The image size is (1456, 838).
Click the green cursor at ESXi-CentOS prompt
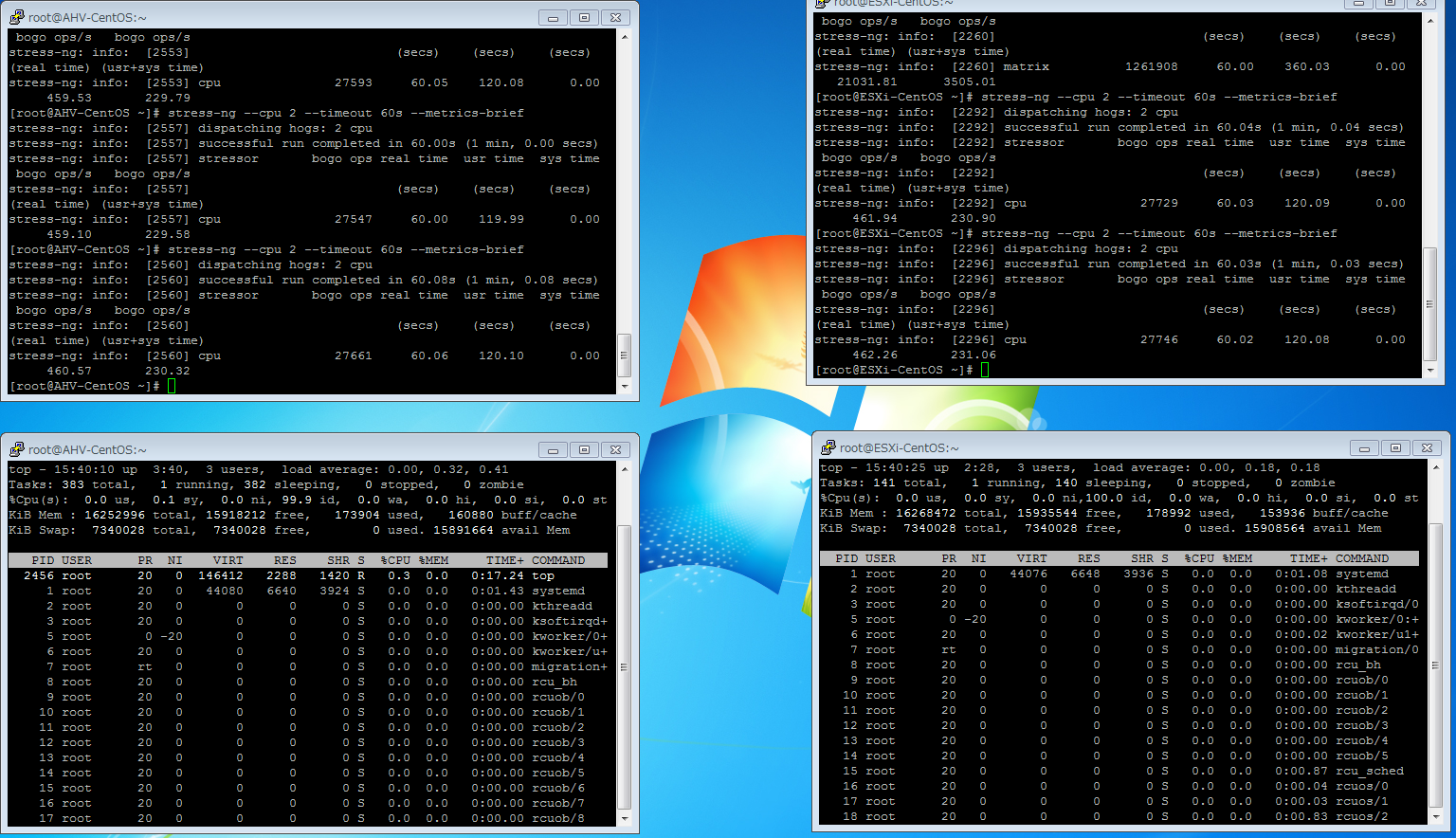point(985,370)
